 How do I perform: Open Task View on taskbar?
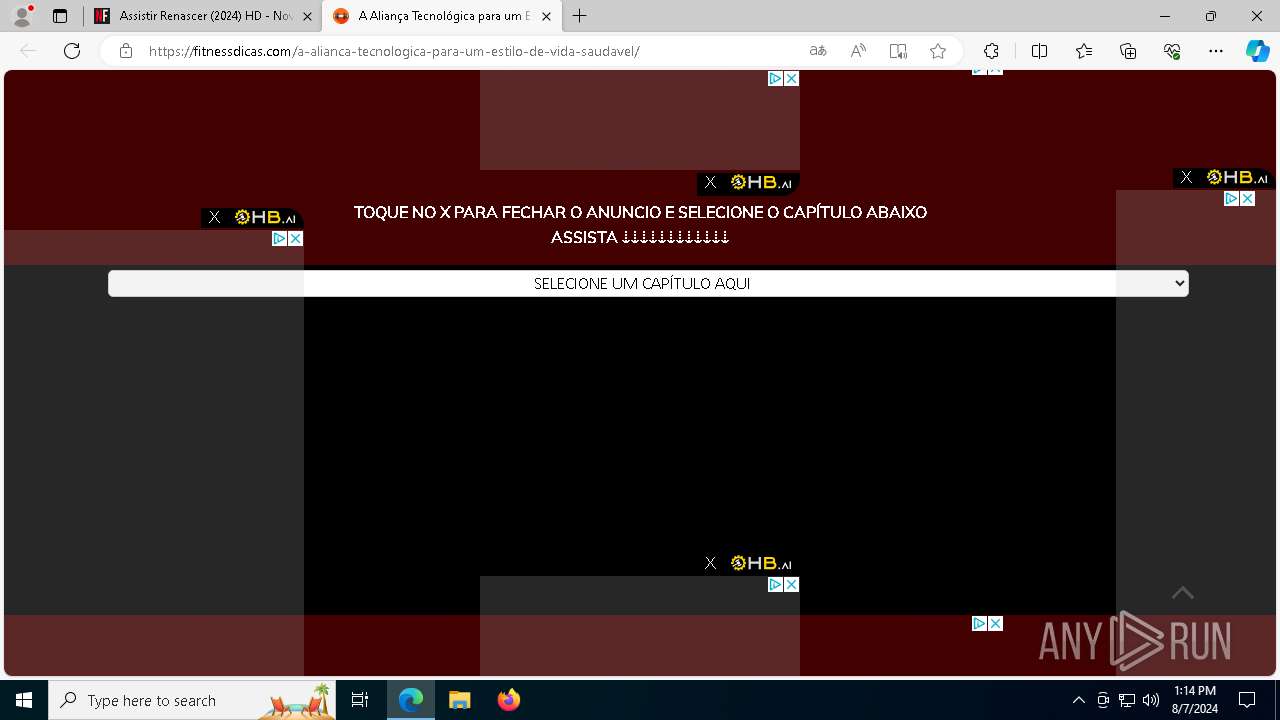pyautogui.click(x=360, y=700)
